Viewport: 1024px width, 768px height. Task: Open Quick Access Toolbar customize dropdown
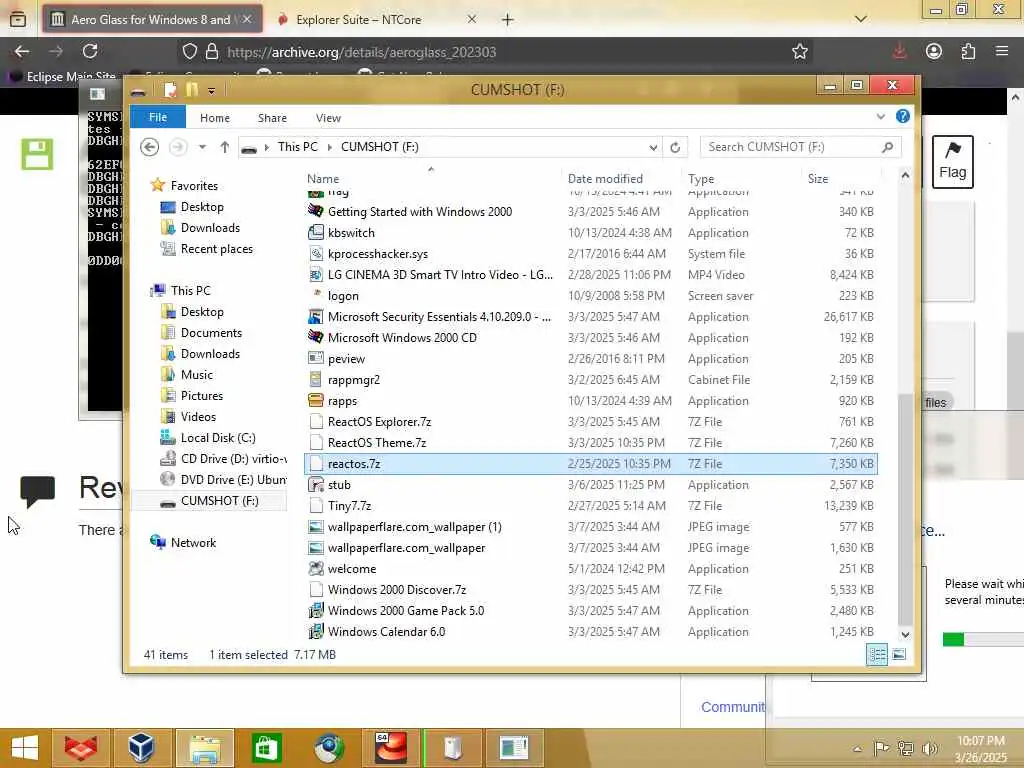(x=211, y=91)
